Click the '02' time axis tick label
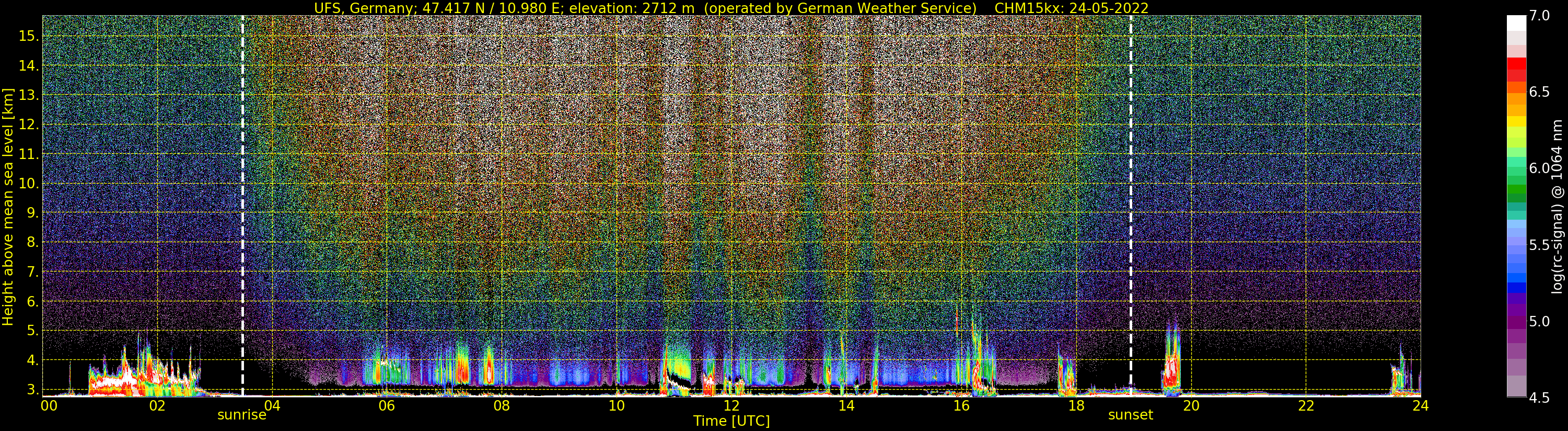The image size is (1568, 431). 157,405
